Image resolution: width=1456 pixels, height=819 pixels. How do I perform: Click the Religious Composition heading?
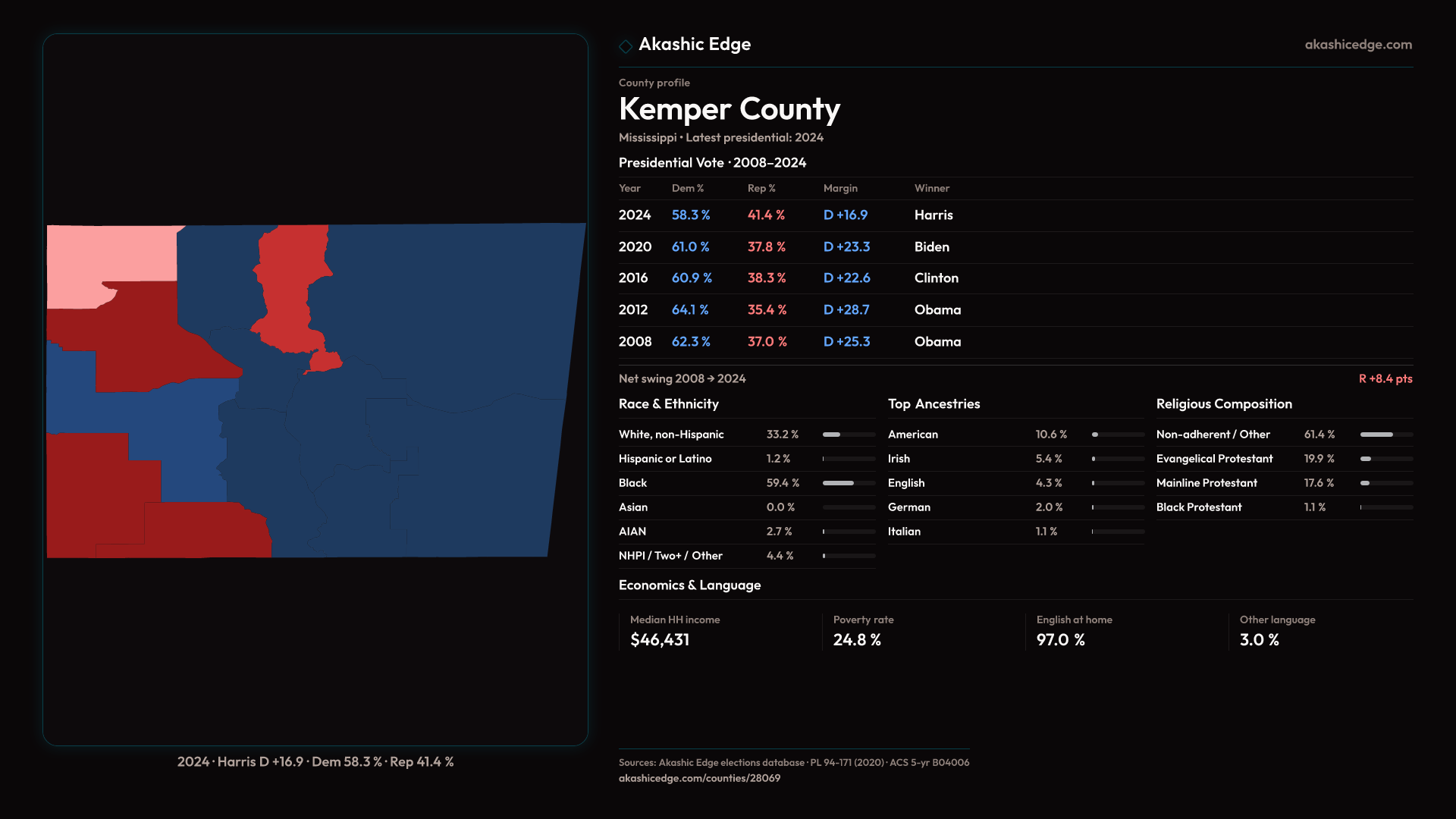click(1223, 404)
